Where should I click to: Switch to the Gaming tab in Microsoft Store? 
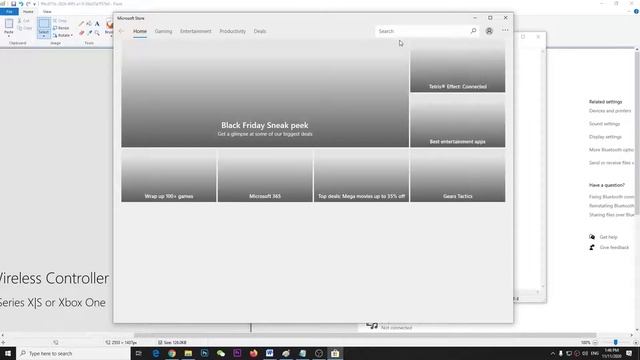163,31
